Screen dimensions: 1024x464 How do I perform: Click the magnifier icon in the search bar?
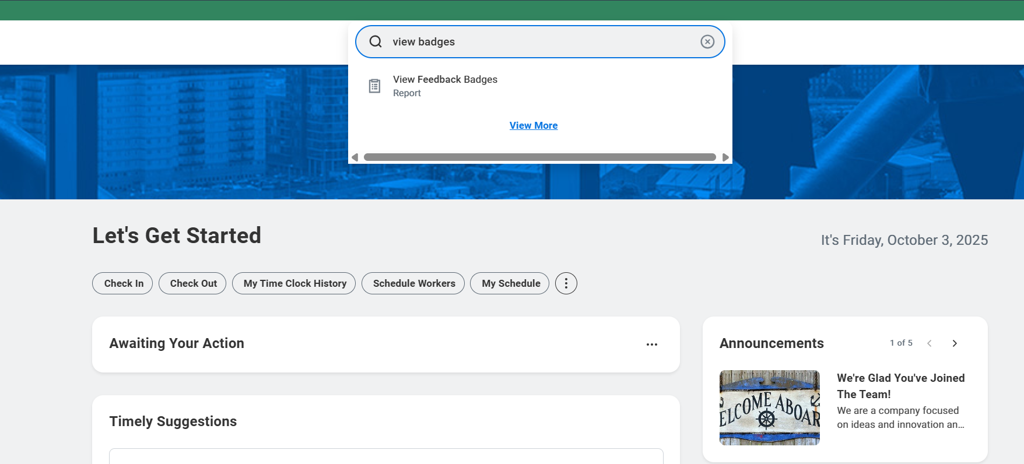point(376,42)
